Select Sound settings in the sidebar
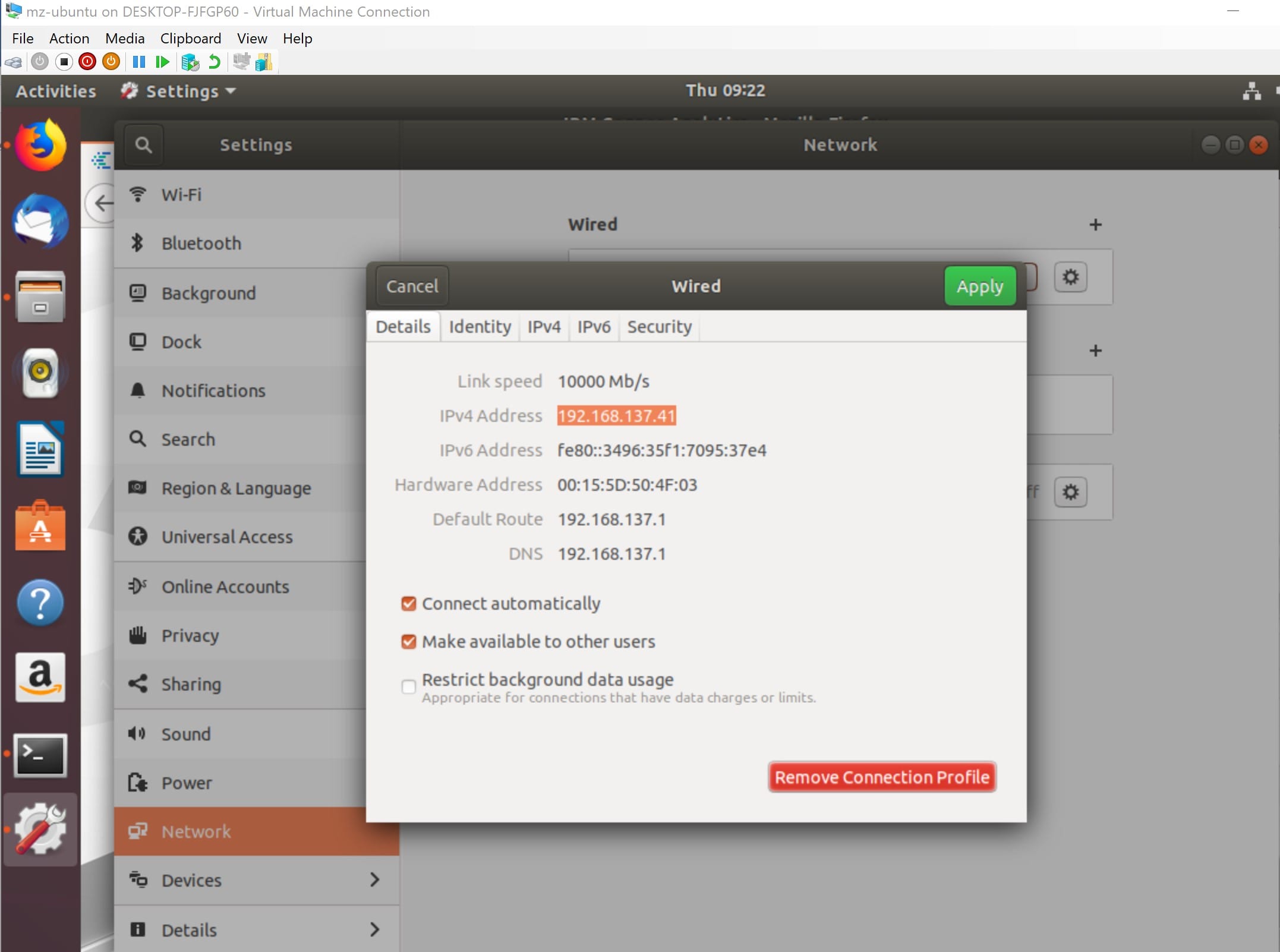Image resolution: width=1280 pixels, height=952 pixels. (x=185, y=735)
